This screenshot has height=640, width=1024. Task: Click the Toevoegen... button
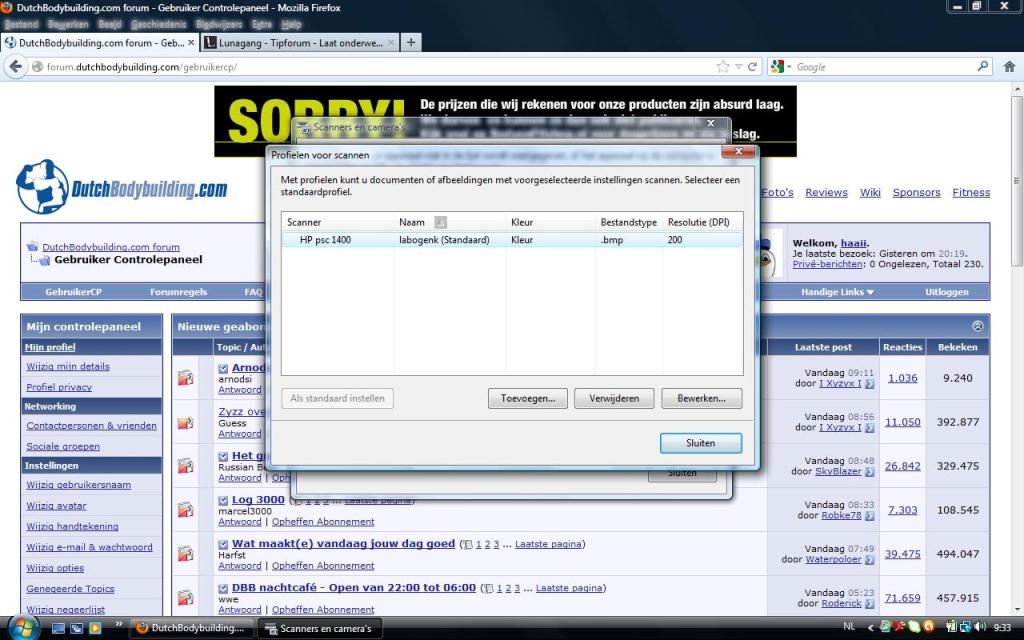pyautogui.click(x=528, y=398)
